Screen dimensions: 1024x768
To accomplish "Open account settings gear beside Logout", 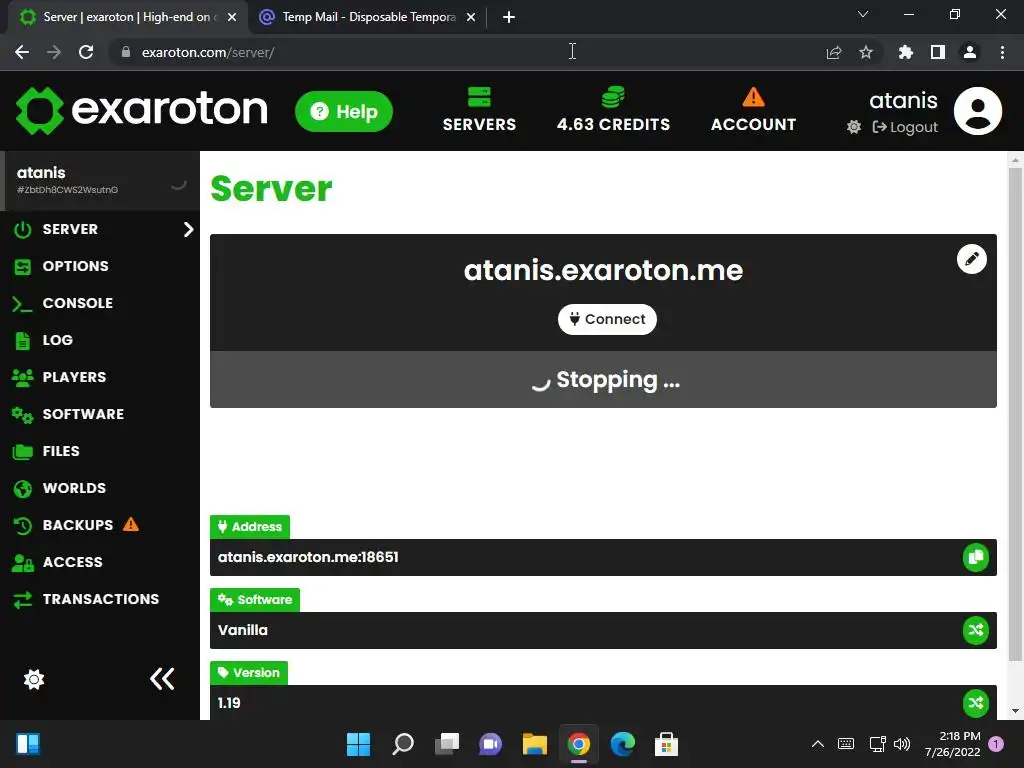I will click(854, 127).
